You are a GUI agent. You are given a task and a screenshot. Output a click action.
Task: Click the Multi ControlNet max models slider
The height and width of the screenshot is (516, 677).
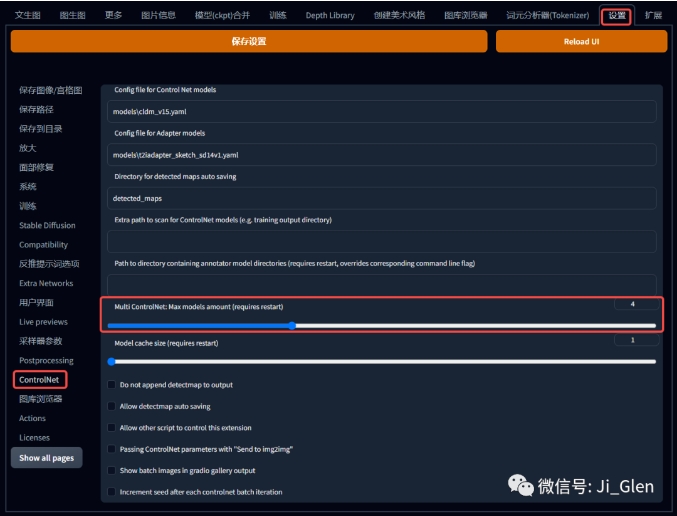coord(381,325)
